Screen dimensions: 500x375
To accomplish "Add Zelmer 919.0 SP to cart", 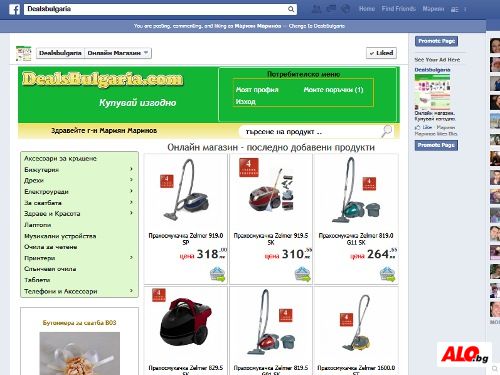I will point(217,274).
